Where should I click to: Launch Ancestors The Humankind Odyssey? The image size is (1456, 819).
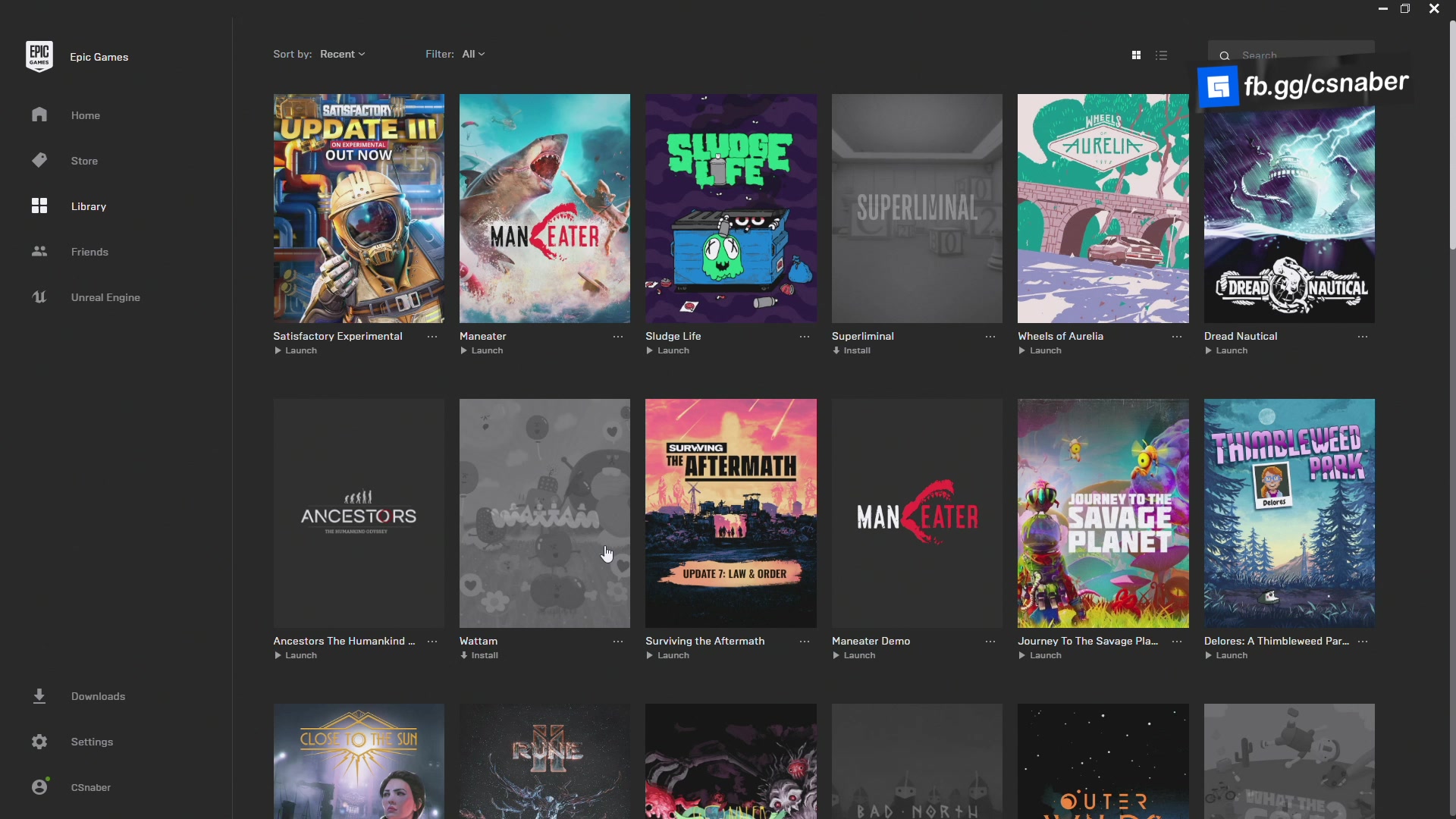point(296,655)
